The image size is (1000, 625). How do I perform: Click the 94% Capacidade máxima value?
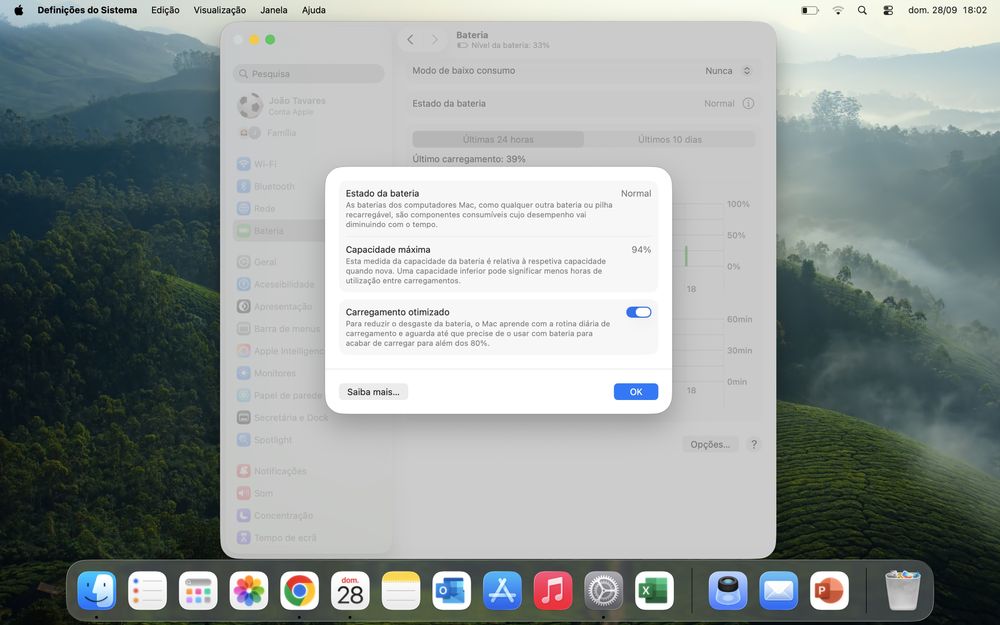[x=641, y=249]
